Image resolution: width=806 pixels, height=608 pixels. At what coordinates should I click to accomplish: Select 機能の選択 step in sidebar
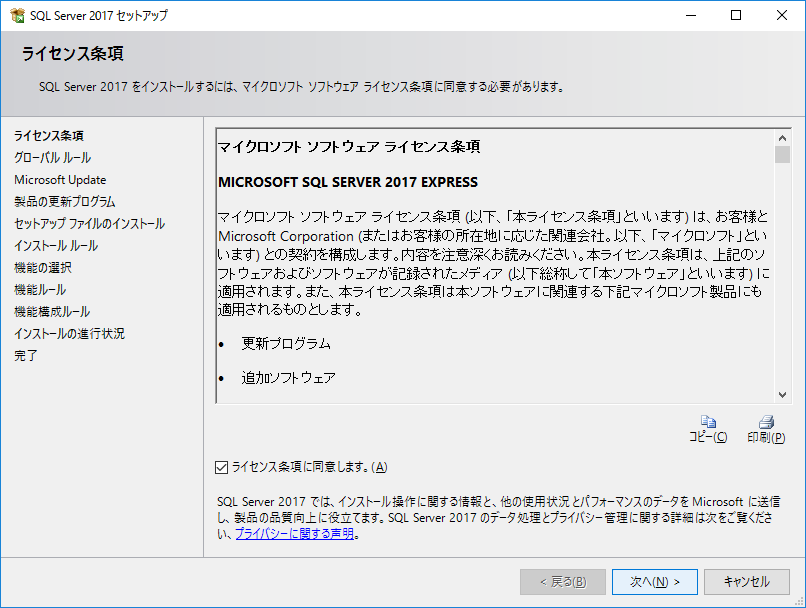tap(43, 268)
